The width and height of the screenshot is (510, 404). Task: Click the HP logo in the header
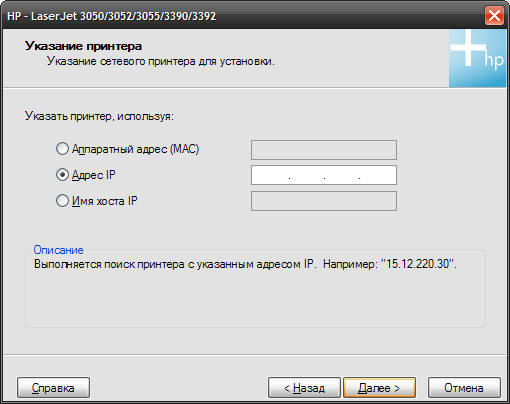pyautogui.click(x=477, y=58)
